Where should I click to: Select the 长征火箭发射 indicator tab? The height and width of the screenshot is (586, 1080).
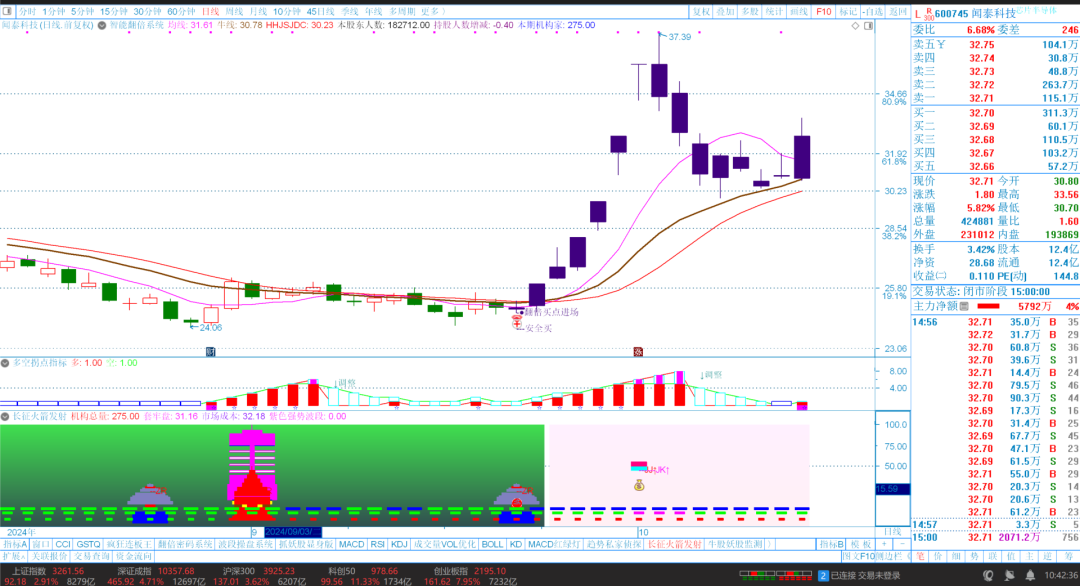(675, 544)
